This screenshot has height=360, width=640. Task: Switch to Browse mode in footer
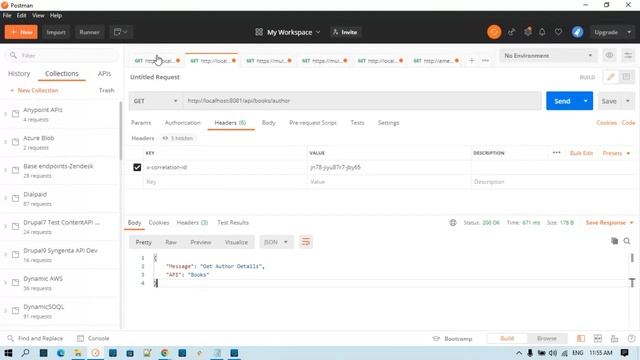547,338
